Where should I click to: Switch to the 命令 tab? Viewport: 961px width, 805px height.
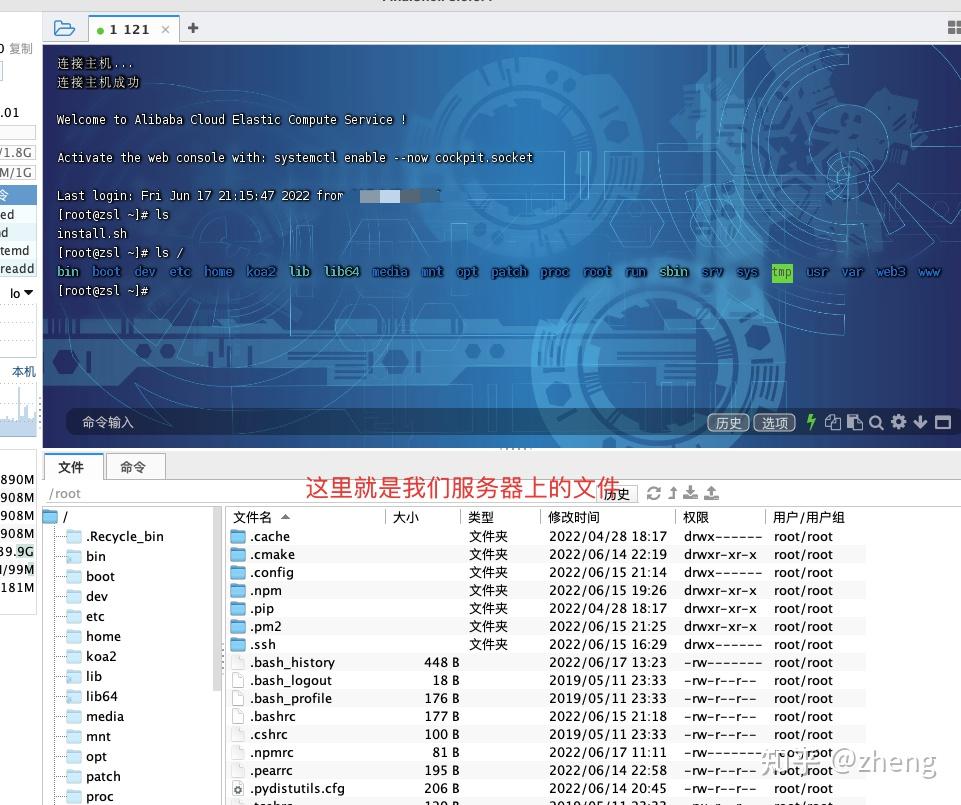pyautogui.click(x=135, y=466)
